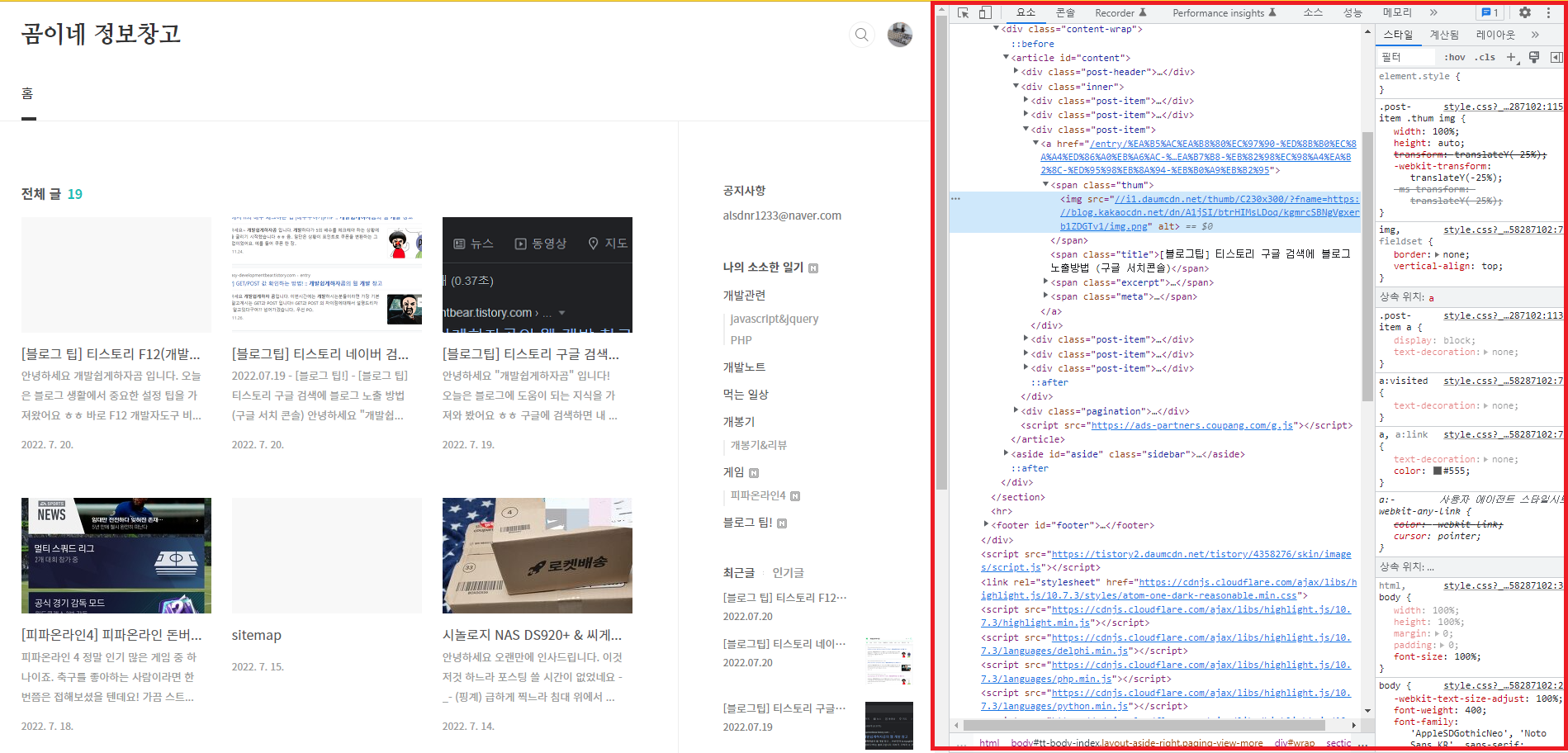The height and width of the screenshot is (753, 1568).
Task: Click the blog search magnifier icon
Action: click(x=861, y=35)
